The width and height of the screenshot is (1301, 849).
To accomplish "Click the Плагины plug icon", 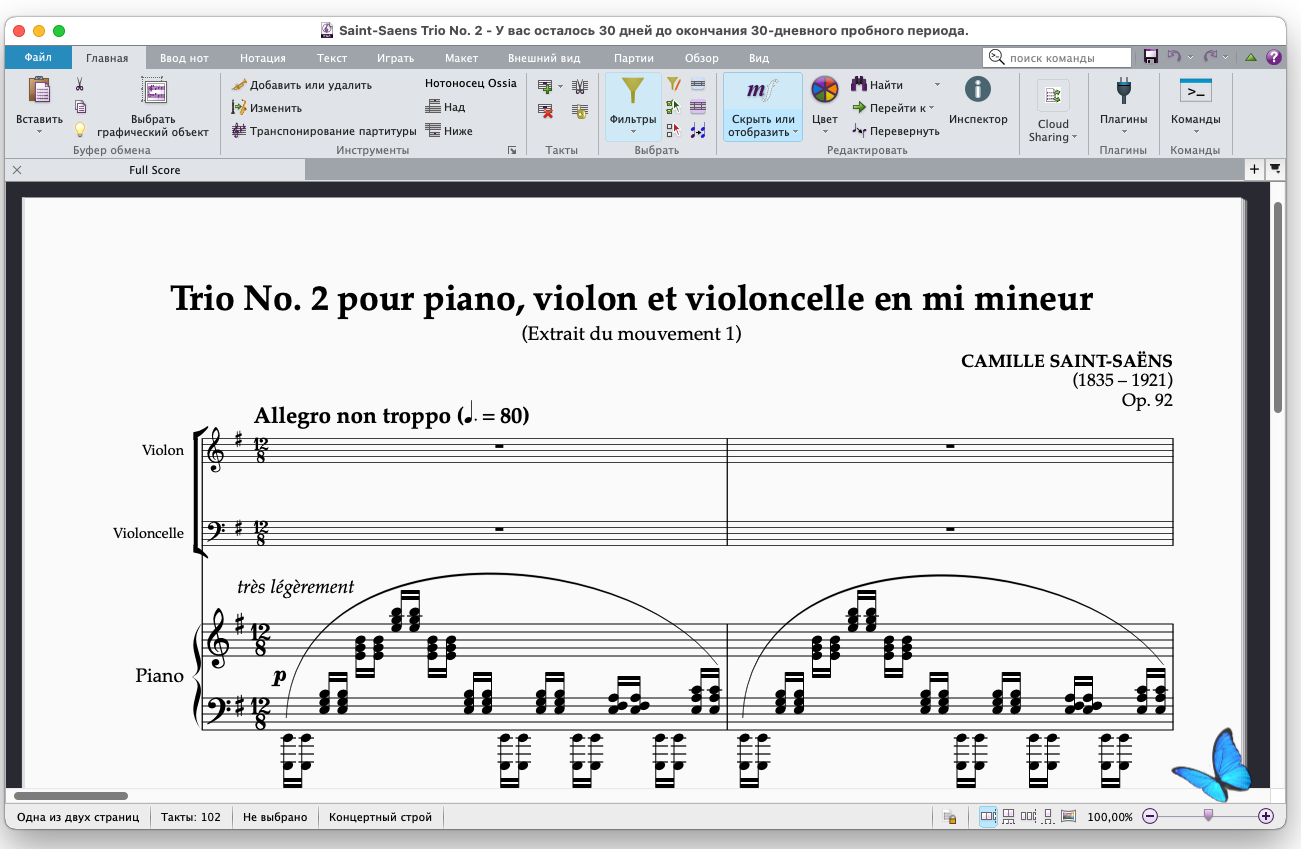I will point(1123,91).
